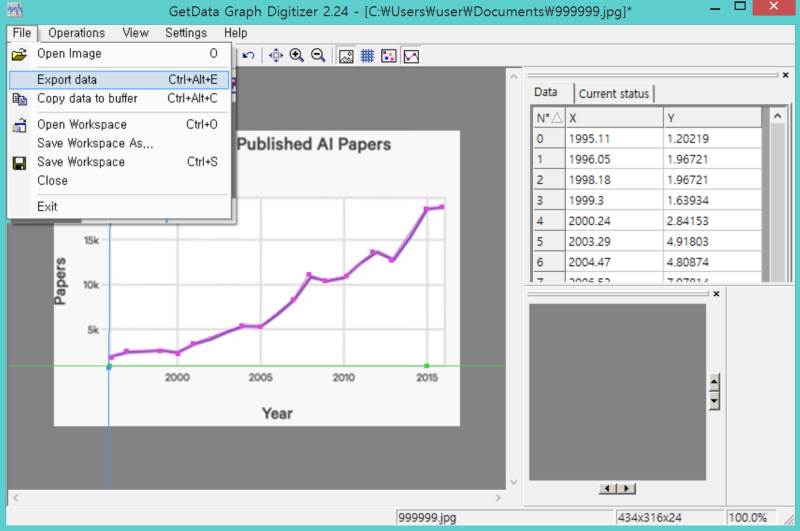This screenshot has width=800, height=531.
Task: Open the View menu
Action: [x=135, y=33]
